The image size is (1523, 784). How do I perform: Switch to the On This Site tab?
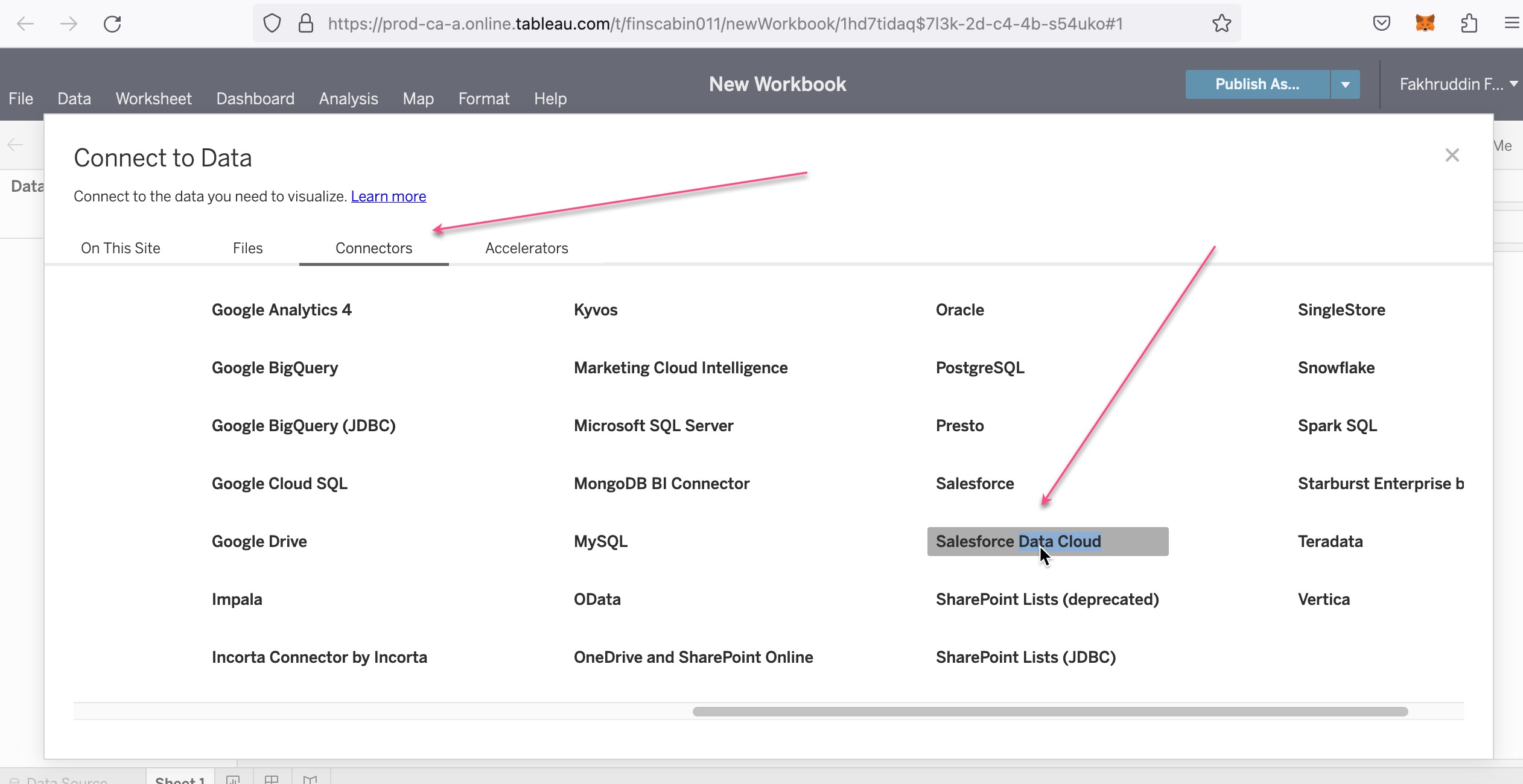click(x=121, y=248)
